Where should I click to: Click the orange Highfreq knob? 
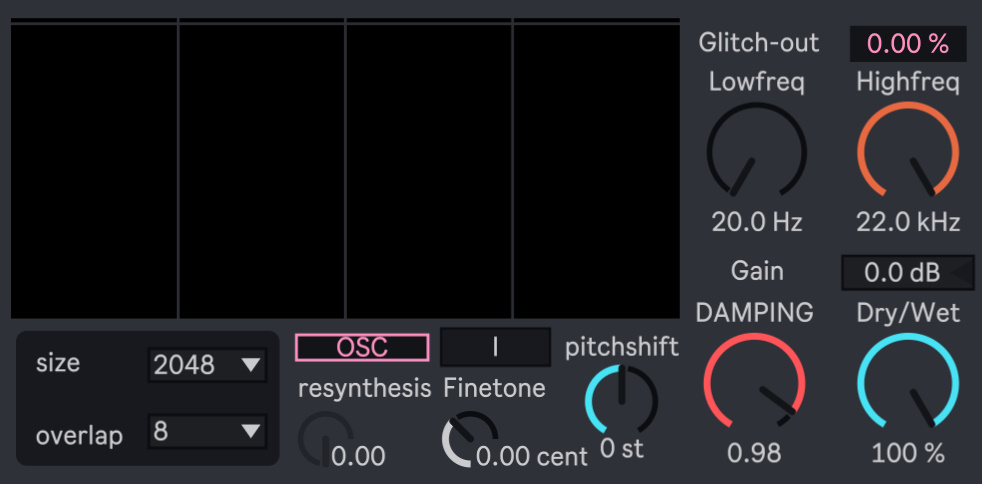(x=907, y=153)
